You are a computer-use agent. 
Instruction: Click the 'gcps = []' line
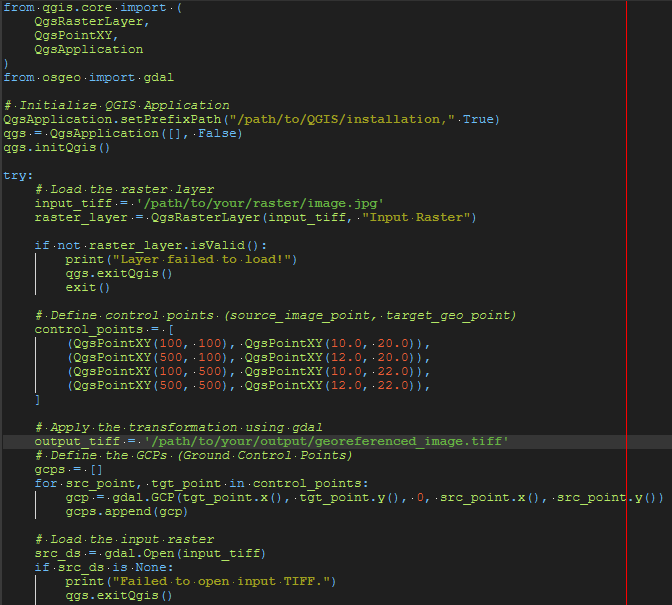coord(69,469)
